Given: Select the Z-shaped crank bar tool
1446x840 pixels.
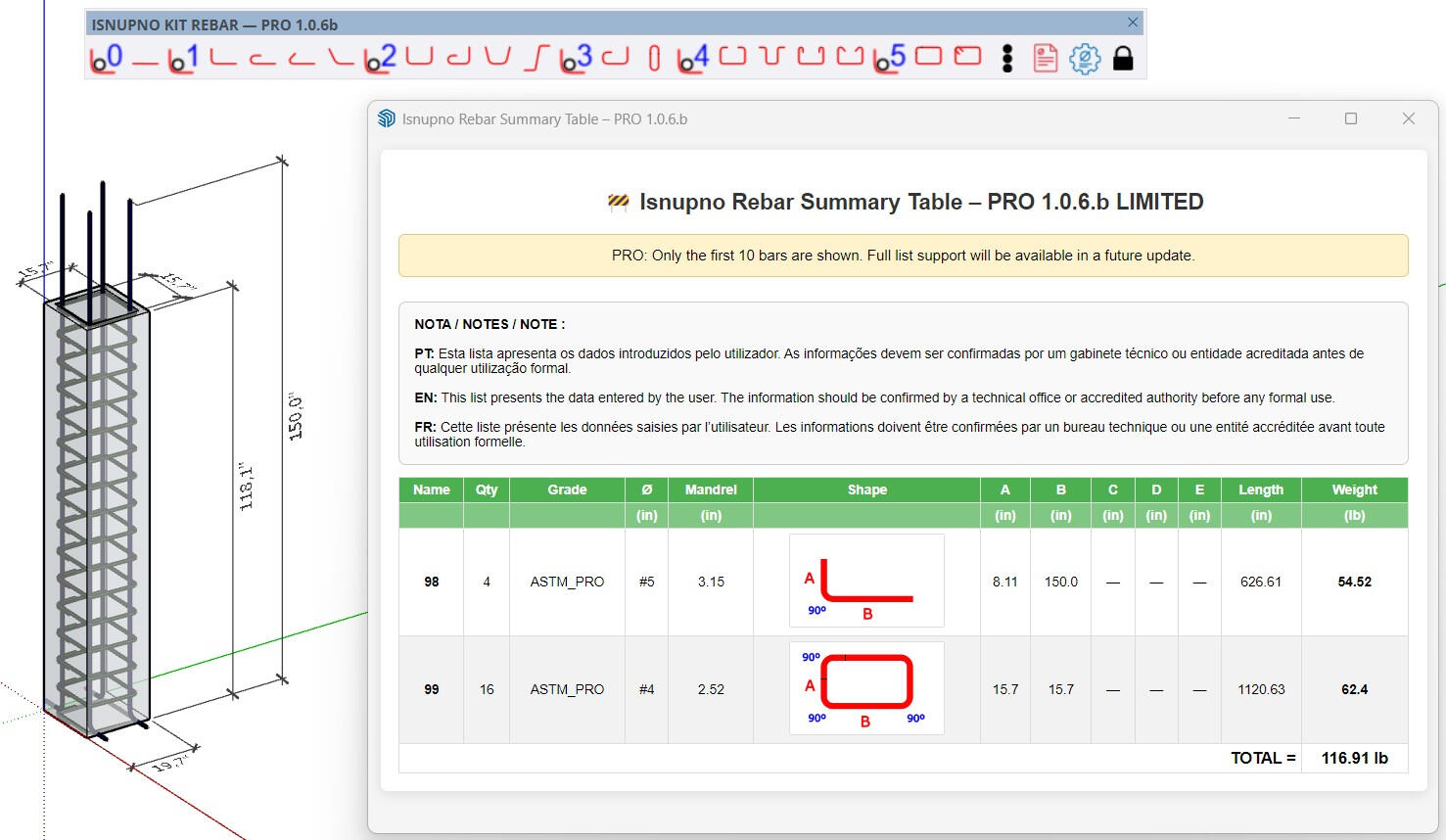Looking at the screenshot, I should click(536, 58).
